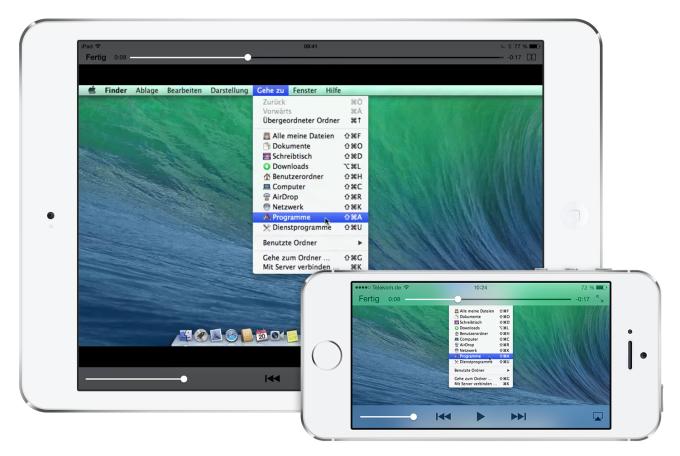
Task: Click the iPad video scrubber knob
Action: pyautogui.click(x=248, y=57)
